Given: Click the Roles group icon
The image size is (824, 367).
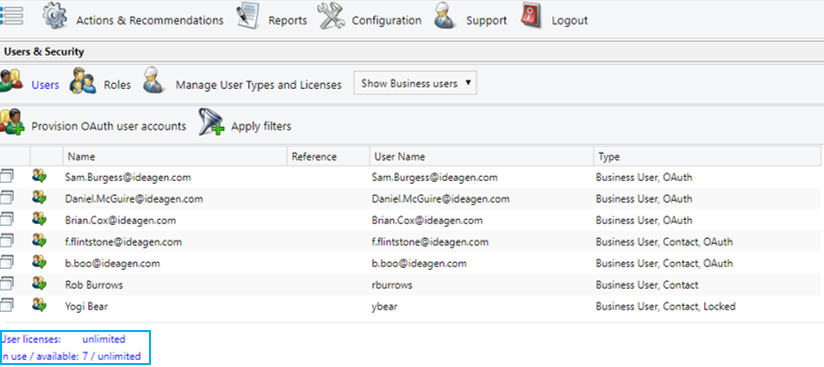Looking at the screenshot, I should click(83, 80).
